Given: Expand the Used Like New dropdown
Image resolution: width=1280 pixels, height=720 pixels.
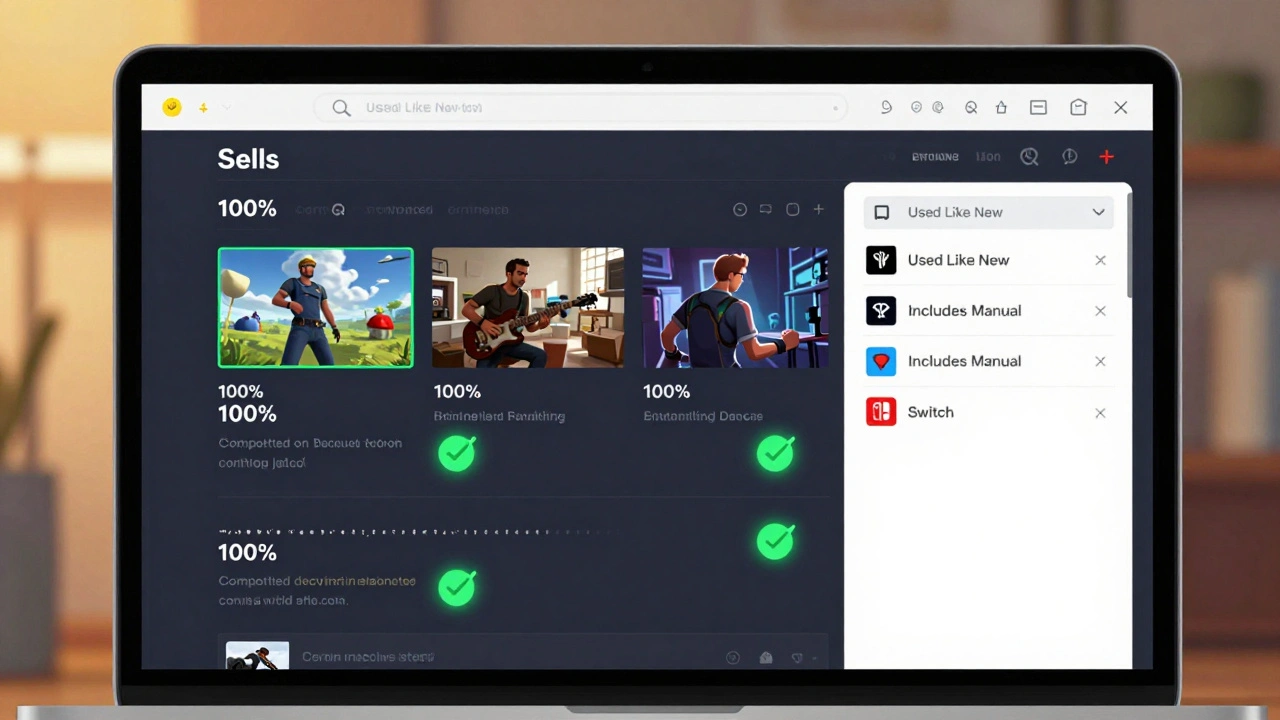Looking at the screenshot, I should 1098,212.
